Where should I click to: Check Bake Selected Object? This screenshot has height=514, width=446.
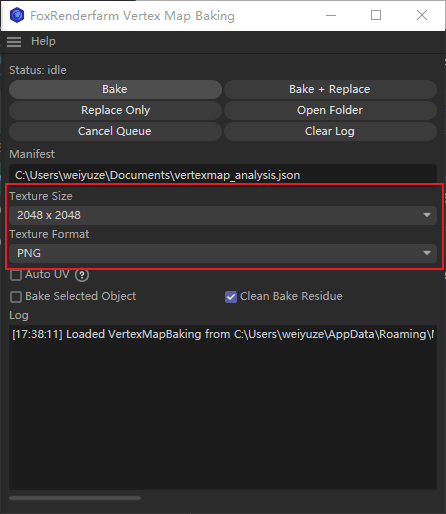[x=16, y=297]
